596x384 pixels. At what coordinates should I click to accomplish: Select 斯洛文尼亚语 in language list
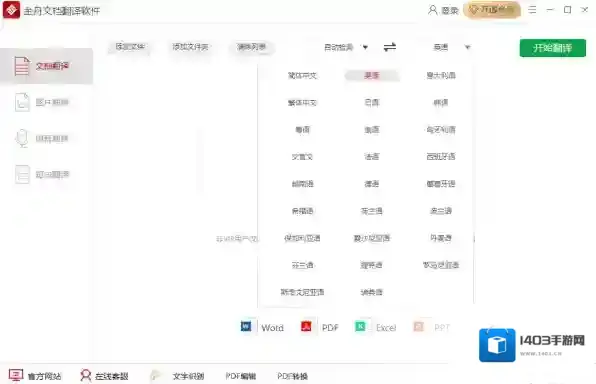[302, 292]
